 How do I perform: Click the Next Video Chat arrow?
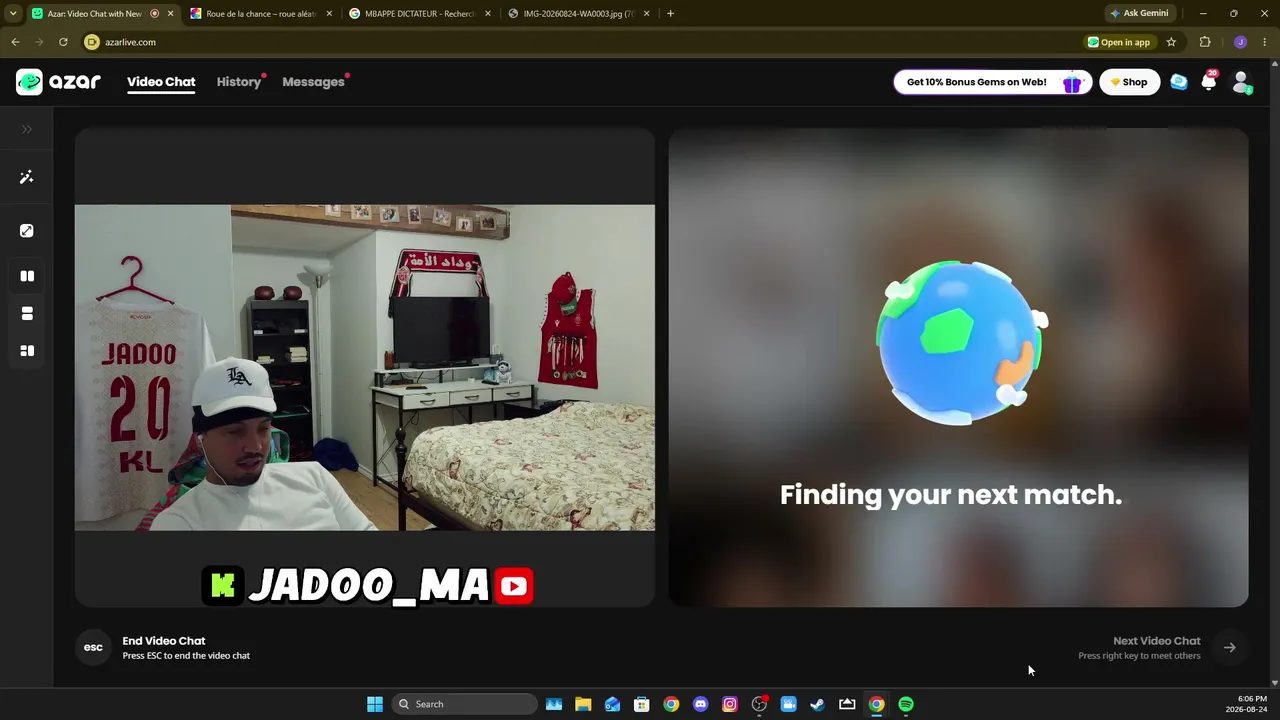point(1230,648)
